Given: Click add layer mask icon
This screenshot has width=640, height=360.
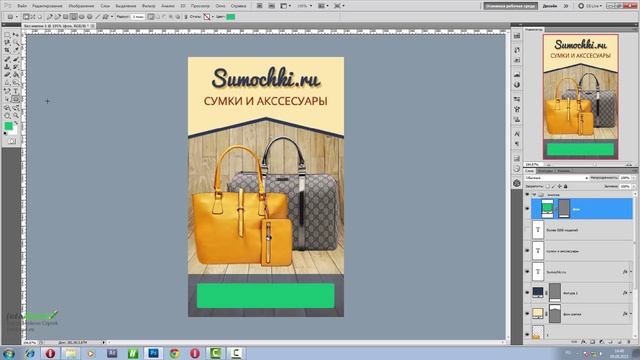Looking at the screenshot, I should click(x=593, y=342).
